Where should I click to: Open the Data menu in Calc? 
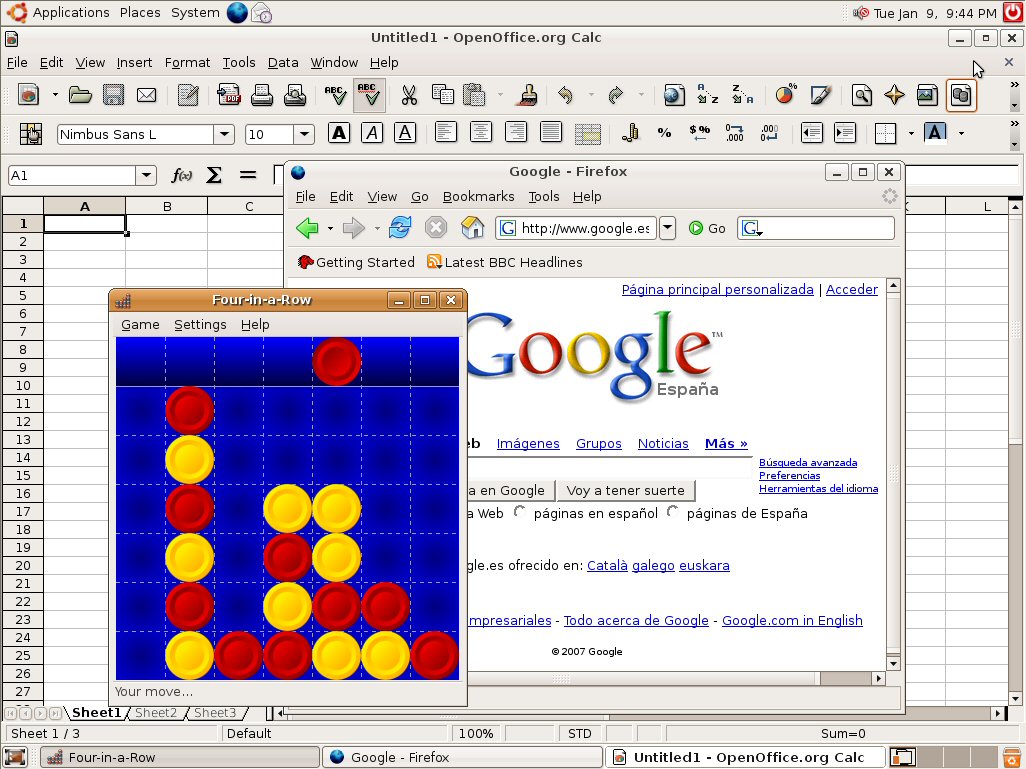point(283,63)
